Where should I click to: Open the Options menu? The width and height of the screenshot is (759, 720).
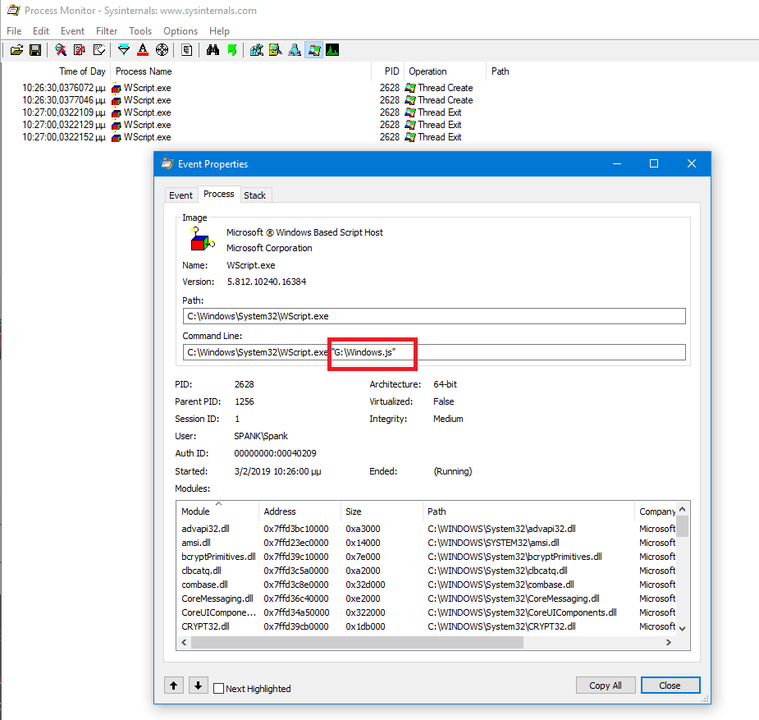(x=180, y=31)
